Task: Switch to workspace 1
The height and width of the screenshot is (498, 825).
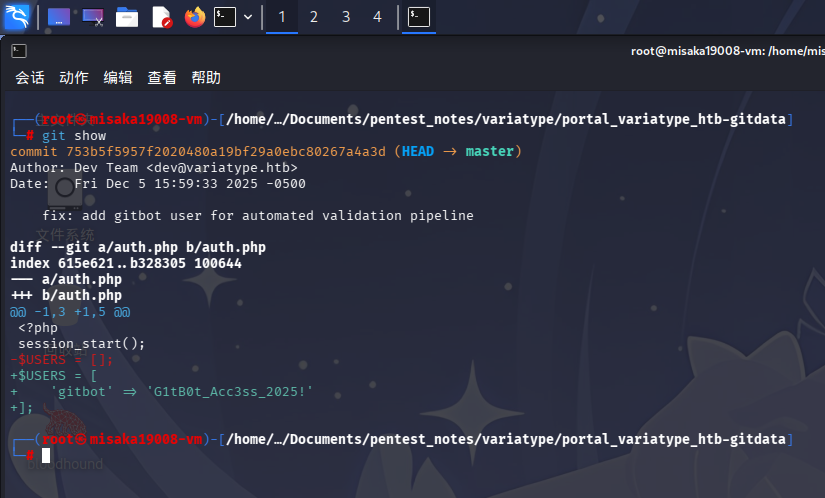Action: [282, 17]
